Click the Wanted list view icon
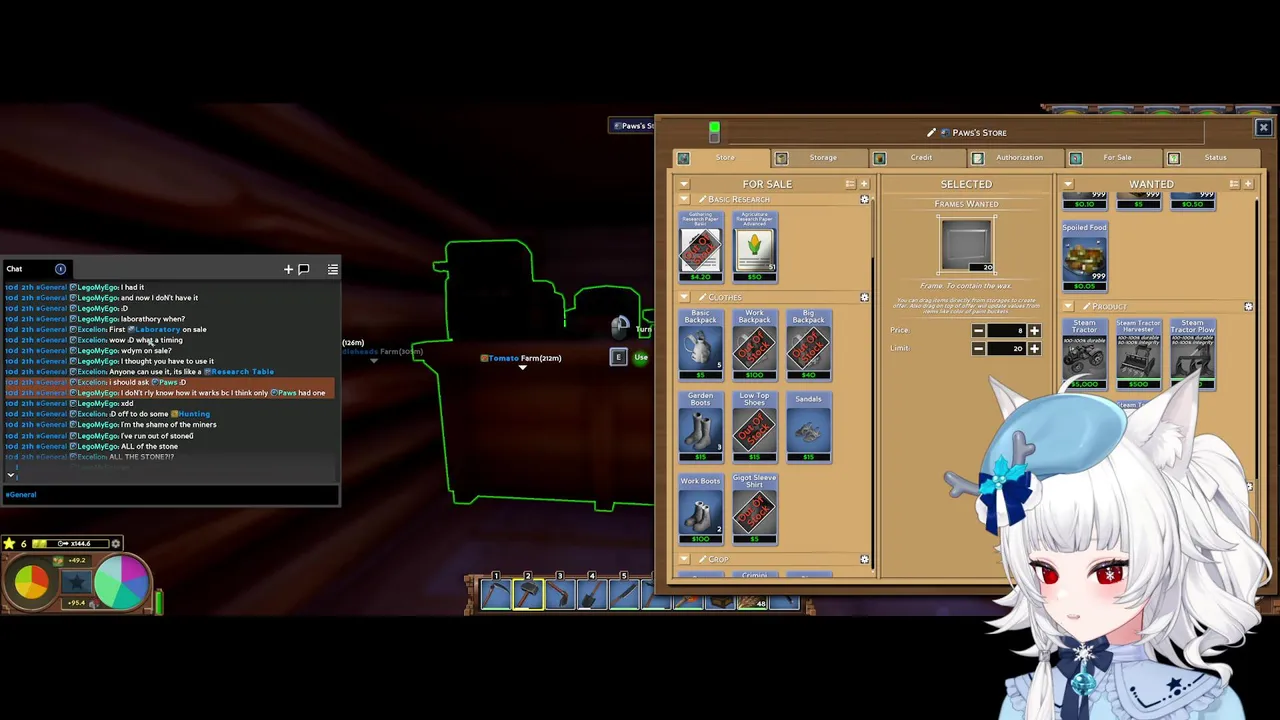 tap(1234, 184)
